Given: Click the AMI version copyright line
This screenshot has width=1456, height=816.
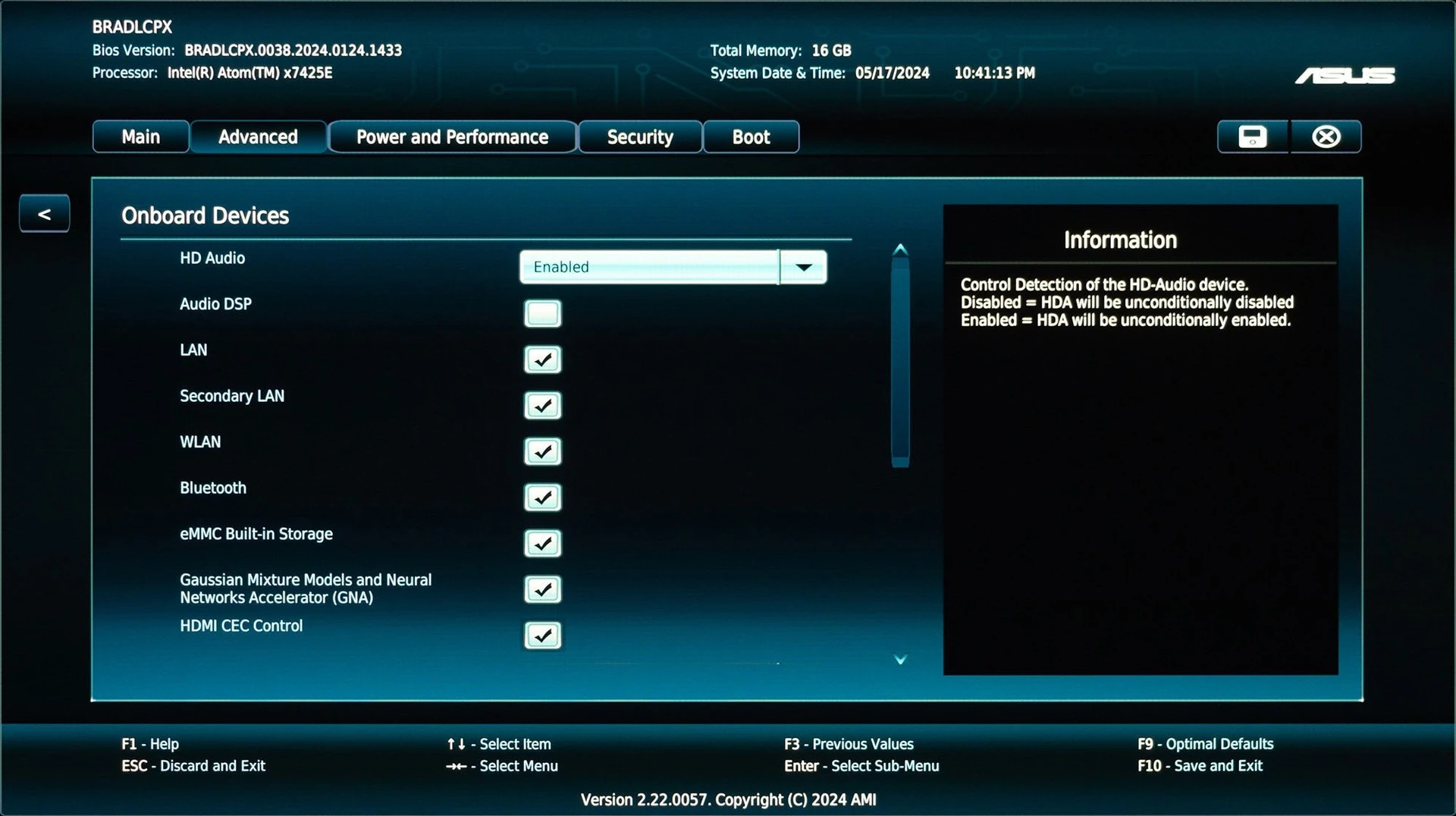Looking at the screenshot, I should point(728,799).
